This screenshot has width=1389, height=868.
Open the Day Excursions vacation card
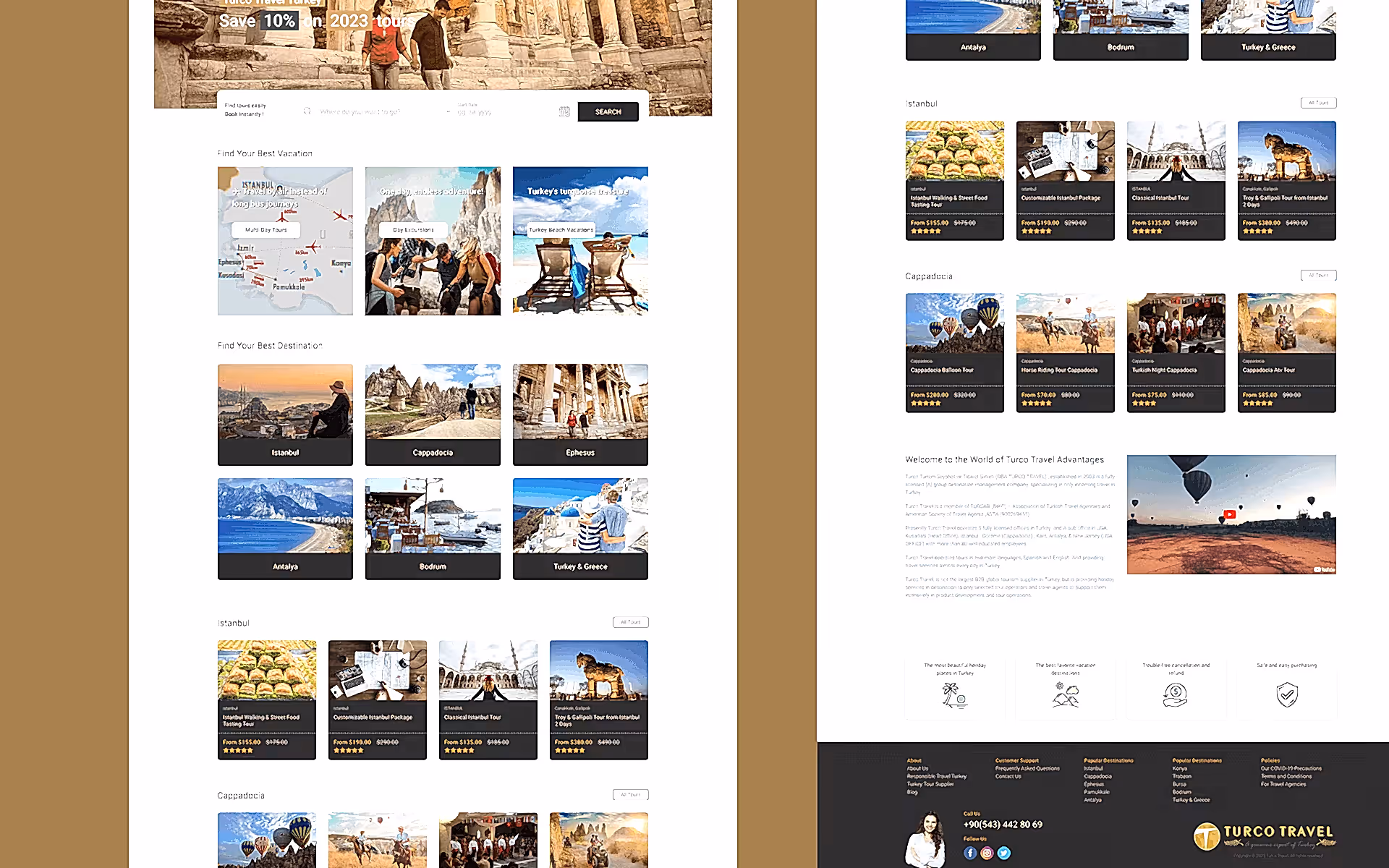pos(433,241)
